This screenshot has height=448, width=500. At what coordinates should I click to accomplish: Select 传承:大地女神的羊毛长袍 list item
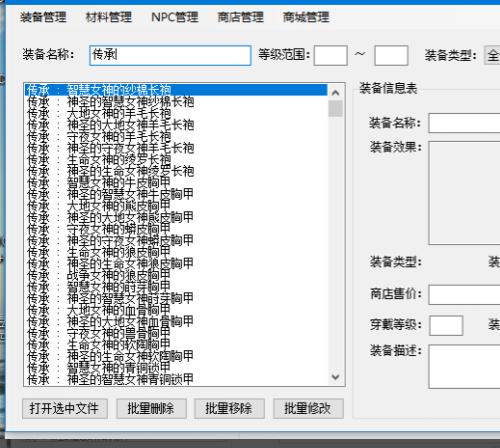pyautogui.click(x=176, y=113)
